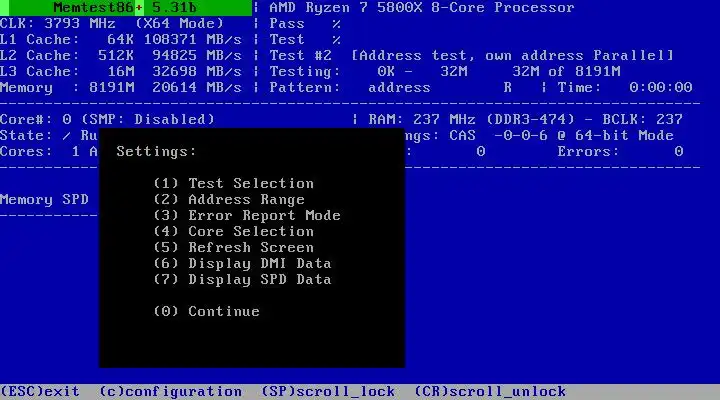Click the L1 Cache 64K line

121,39
